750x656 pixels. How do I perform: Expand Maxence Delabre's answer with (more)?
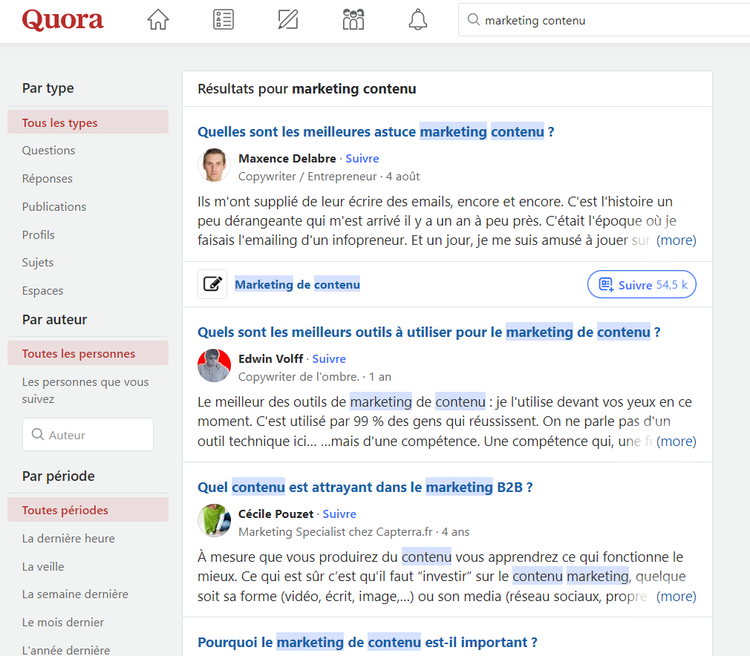(676, 240)
